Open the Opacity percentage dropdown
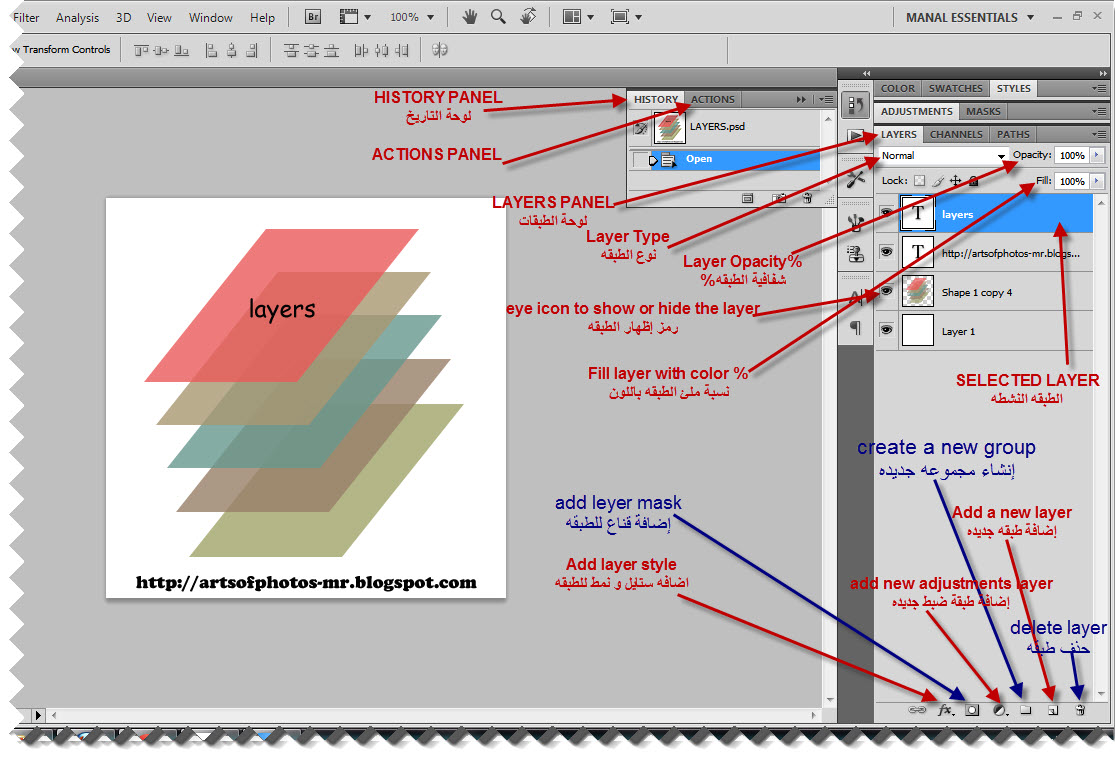Image resolution: width=1115 pixels, height=765 pixels. click(x=1097, y=156)
